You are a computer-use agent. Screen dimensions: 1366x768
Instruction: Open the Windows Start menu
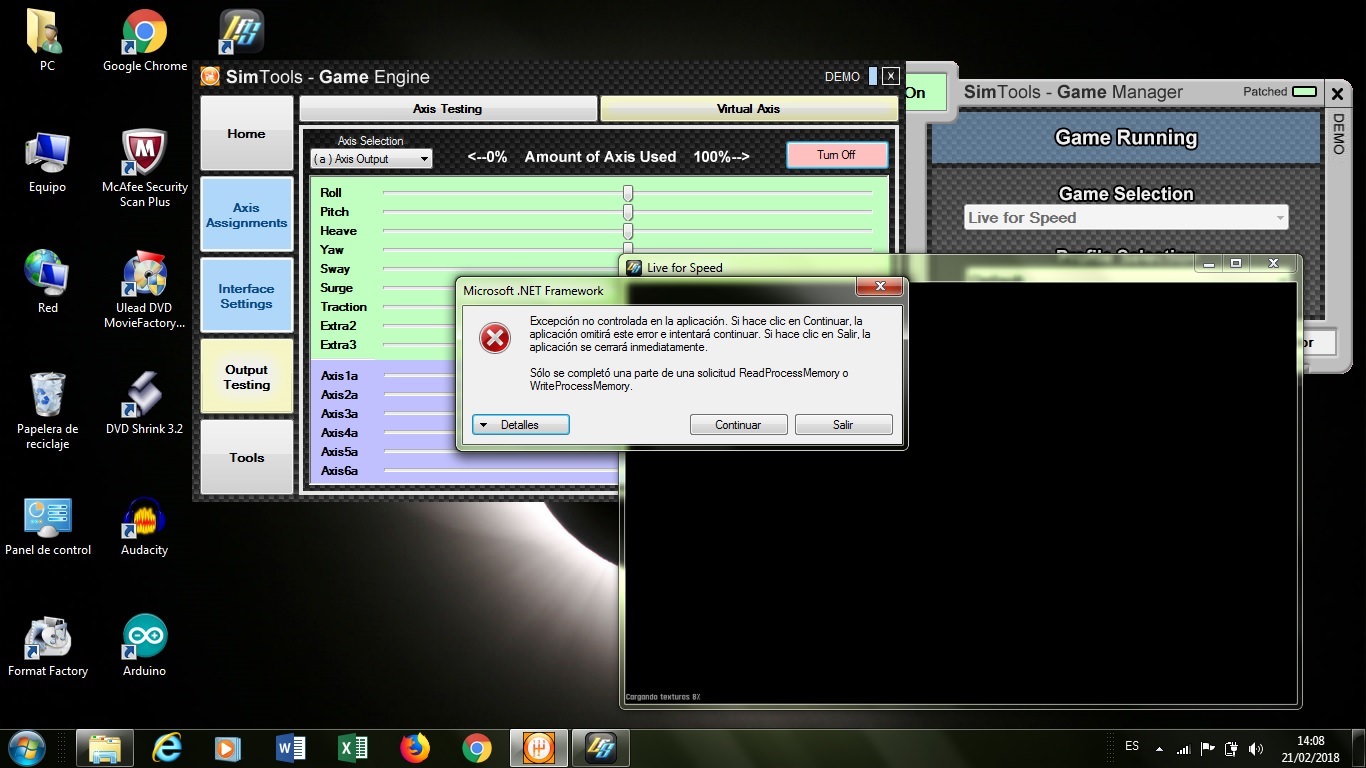(27, 748)
